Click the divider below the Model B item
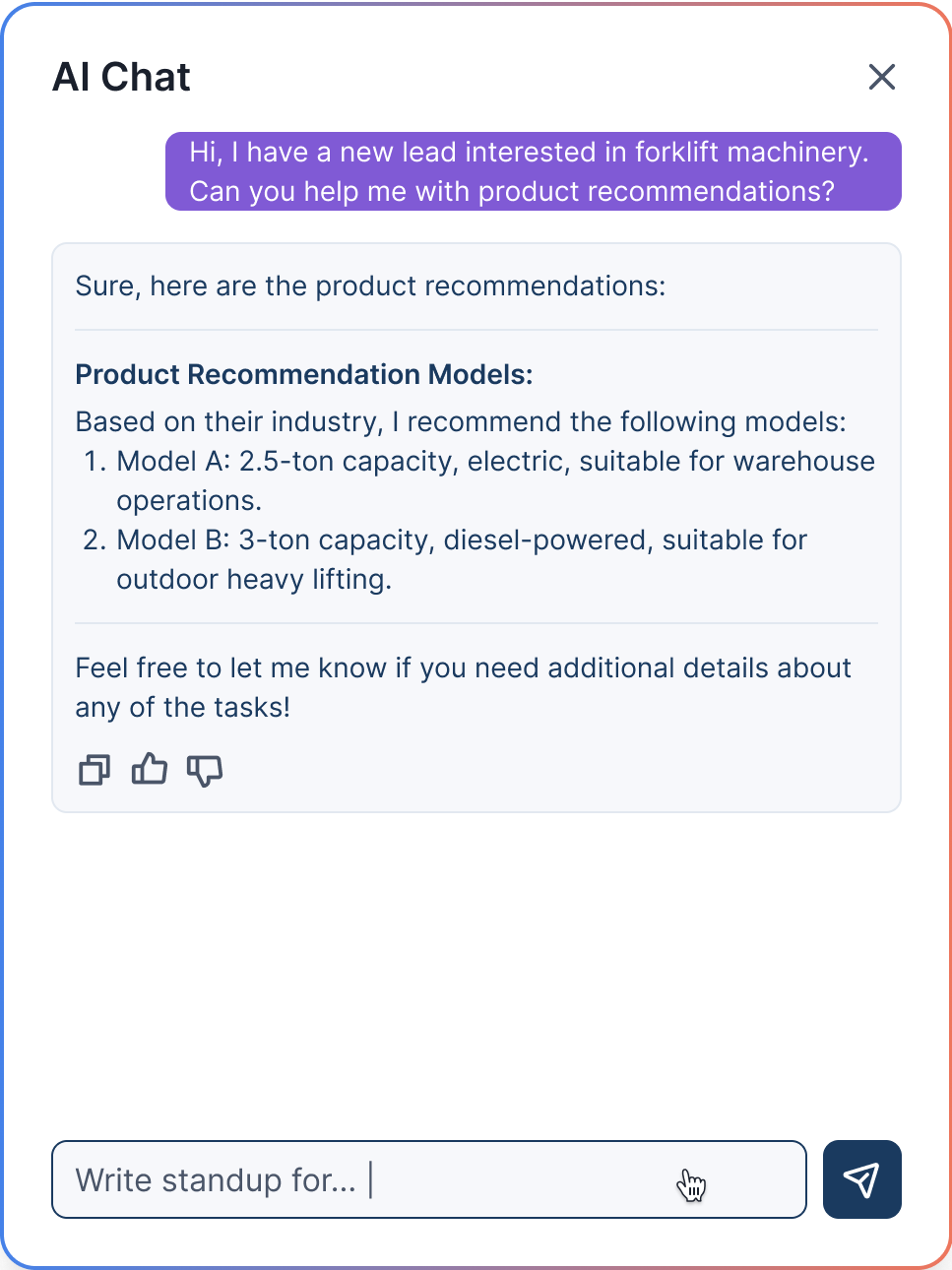 click(x=476, y=623)
